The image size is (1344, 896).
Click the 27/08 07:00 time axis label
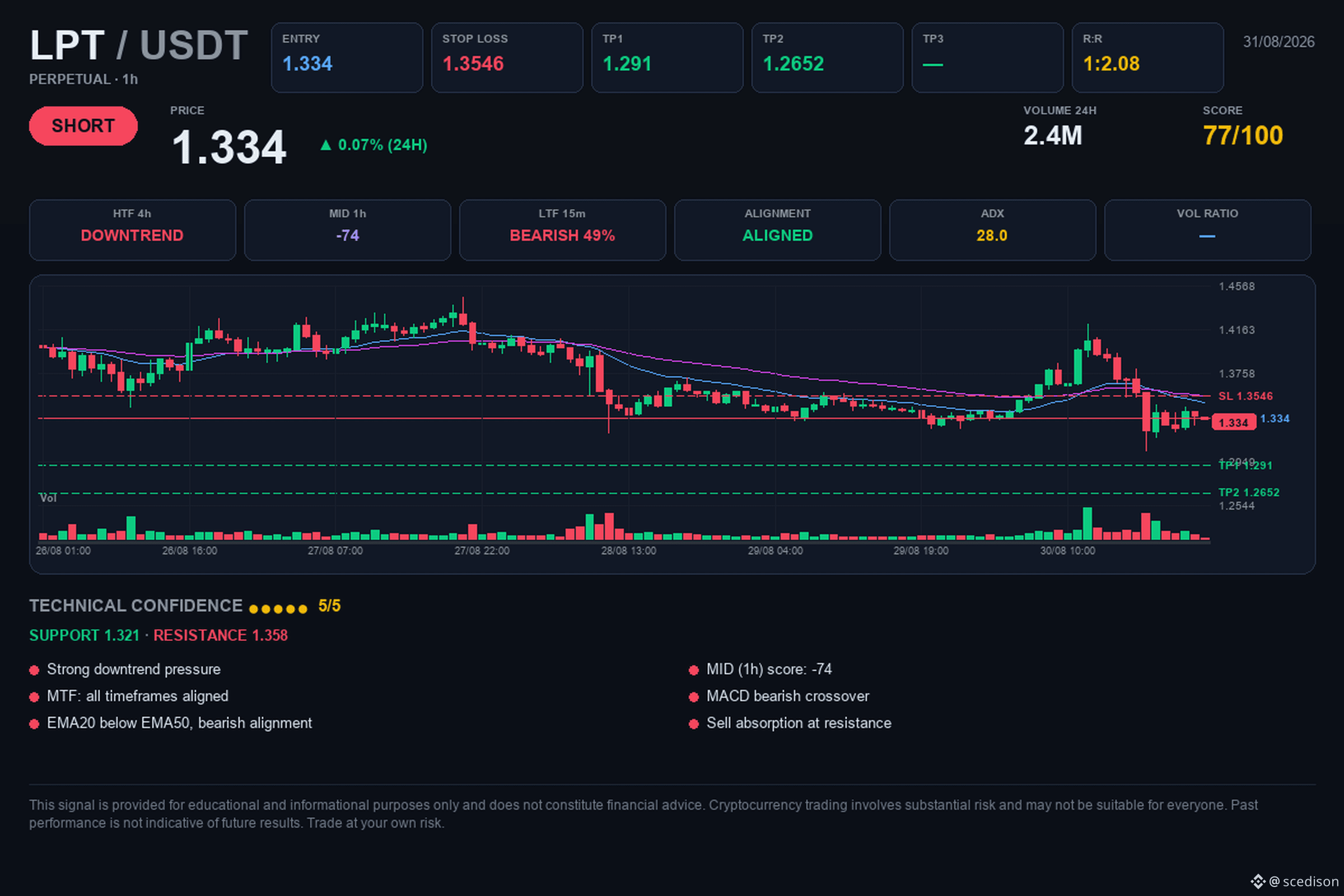coord(335,551)
